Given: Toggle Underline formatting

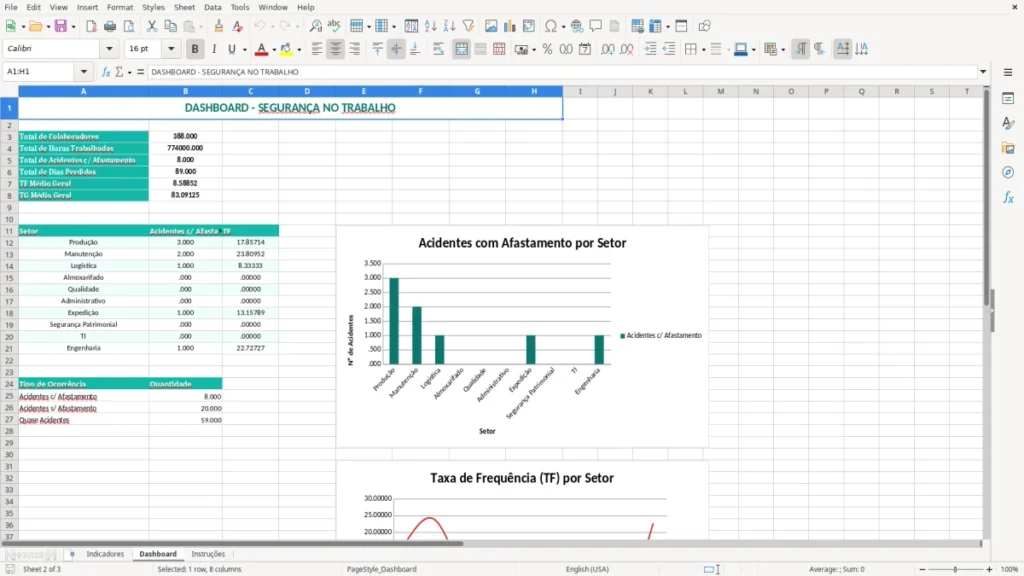Looking at the screenshot, I should [x=231, y=49].
